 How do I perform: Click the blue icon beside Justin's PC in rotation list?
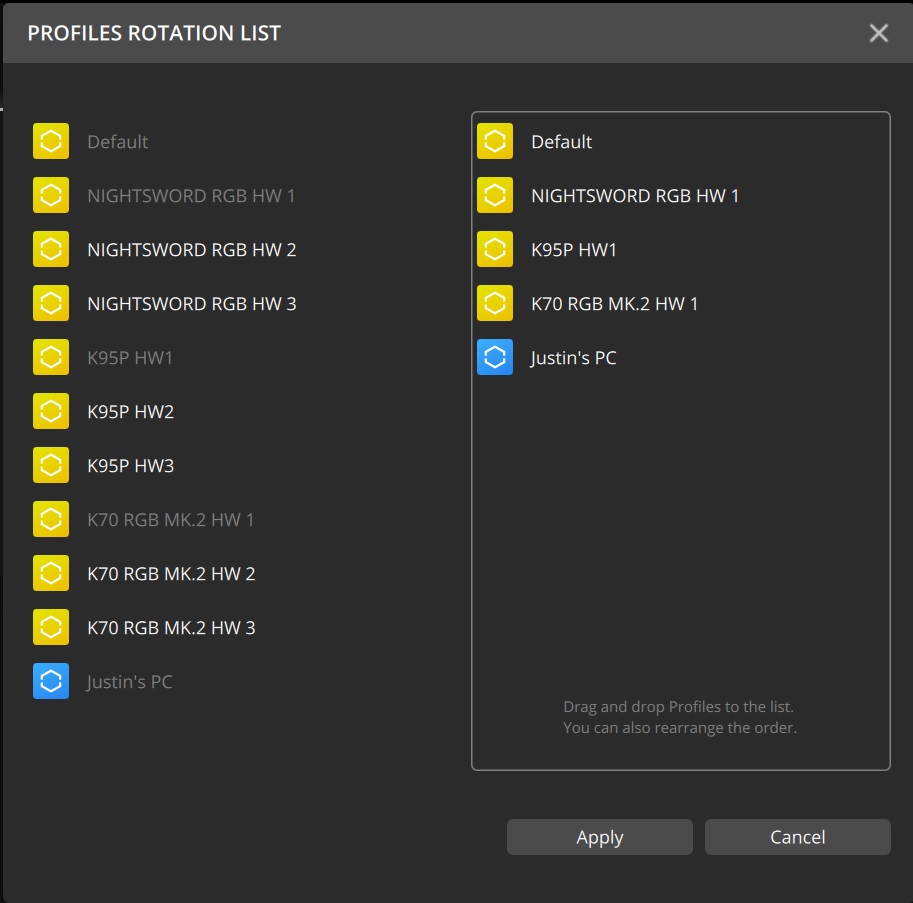coord(494,357)
